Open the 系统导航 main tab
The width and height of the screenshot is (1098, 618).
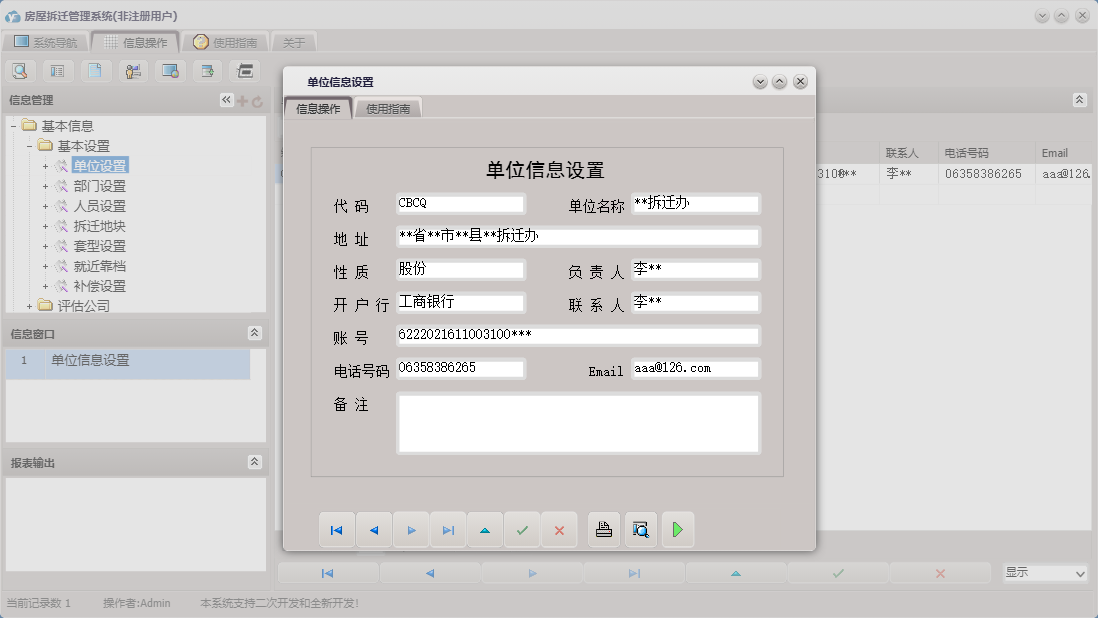point(45,43)
